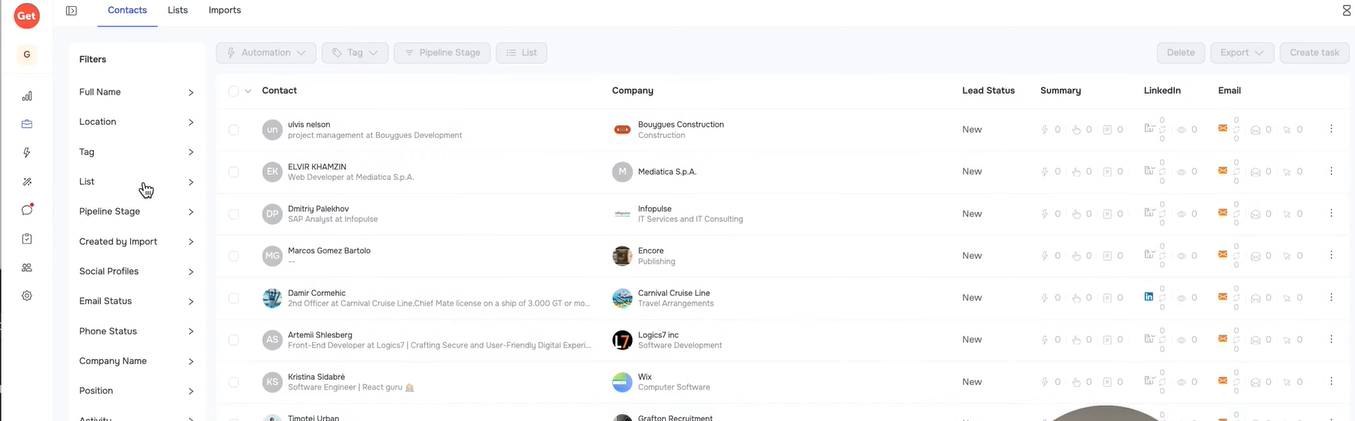Expand the Company Name filter
This screenshot has width=1355, height=421.
137,361
